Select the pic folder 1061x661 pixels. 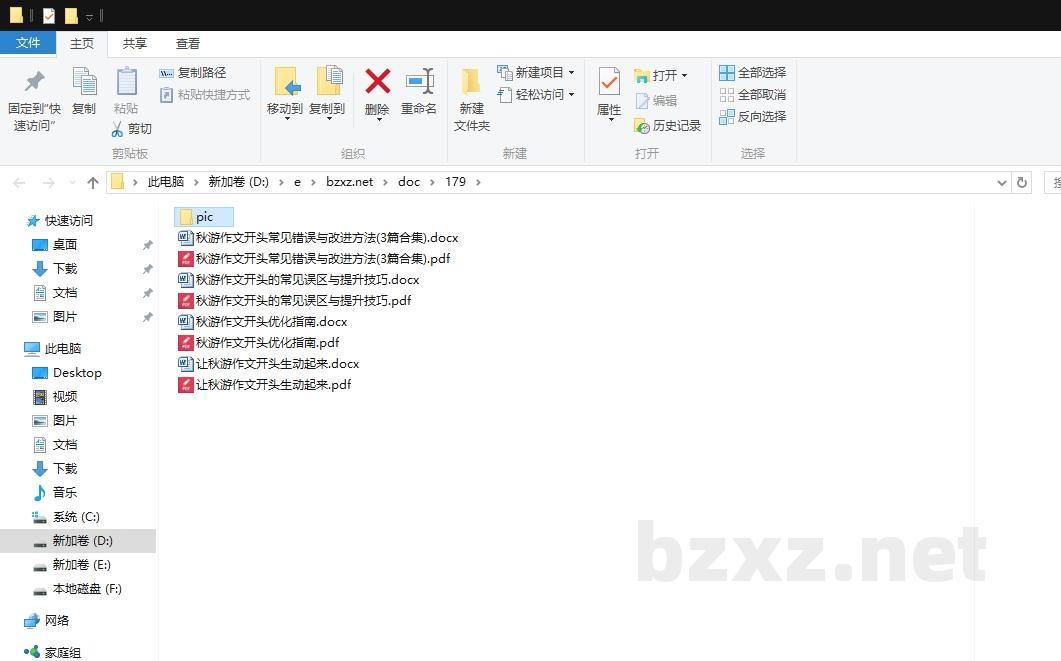(x=204, y=217)
